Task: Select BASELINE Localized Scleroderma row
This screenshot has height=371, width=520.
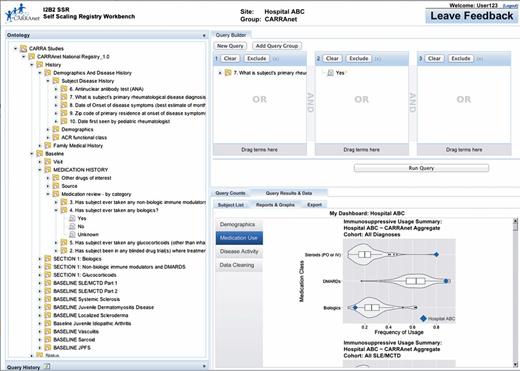Action: tap(91, 315)
